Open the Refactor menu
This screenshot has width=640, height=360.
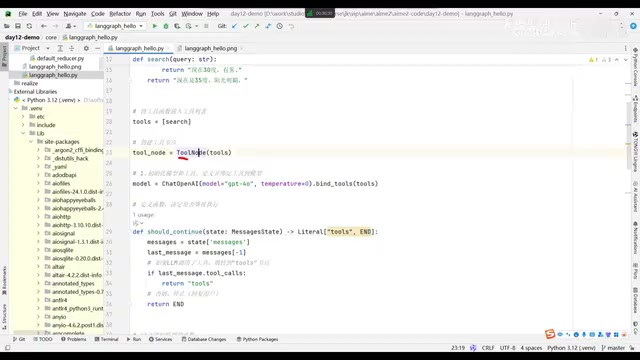point(120,13)
